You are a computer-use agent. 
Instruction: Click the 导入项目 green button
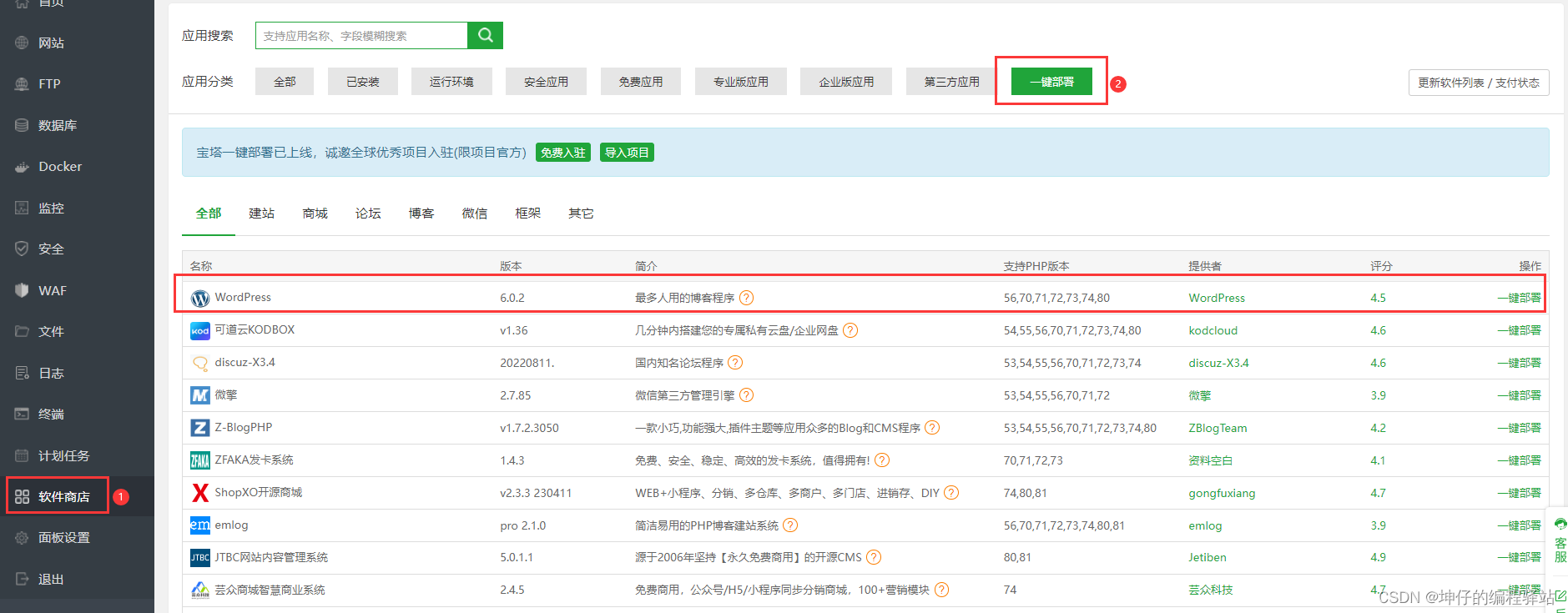tap(627, 153)
